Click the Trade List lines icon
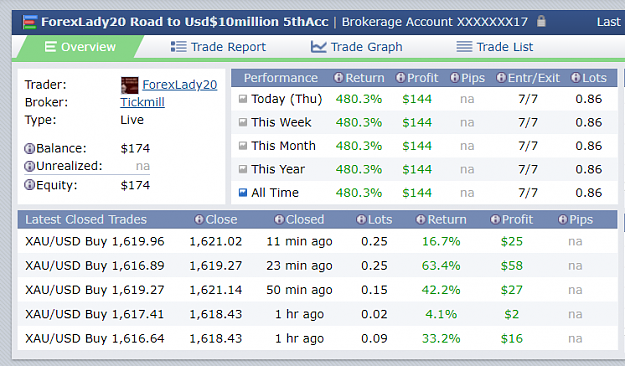625x366 pixels. (x=464, y=47)
